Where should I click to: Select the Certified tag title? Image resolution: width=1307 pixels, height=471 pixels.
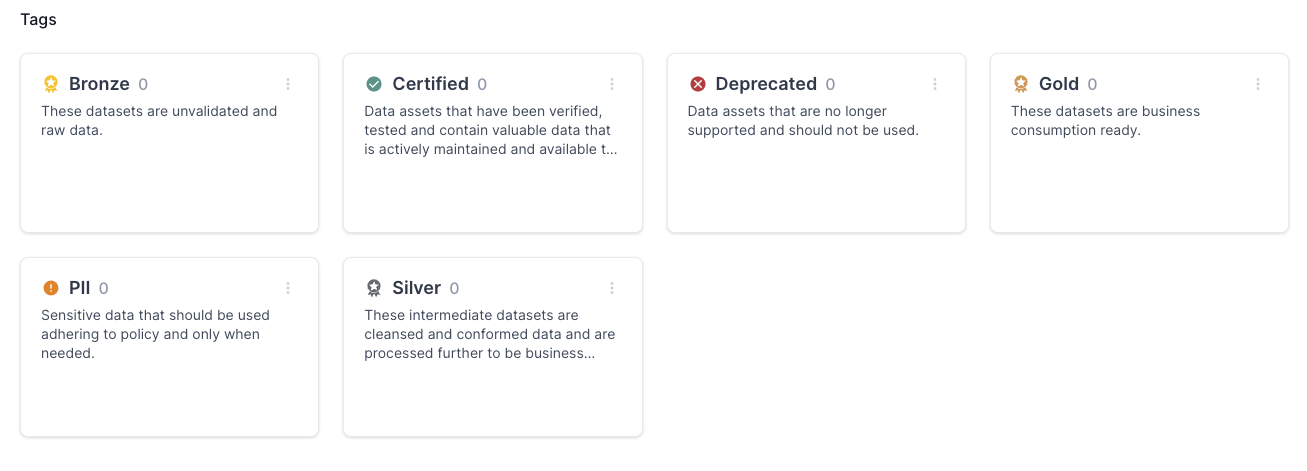point(430,84)
